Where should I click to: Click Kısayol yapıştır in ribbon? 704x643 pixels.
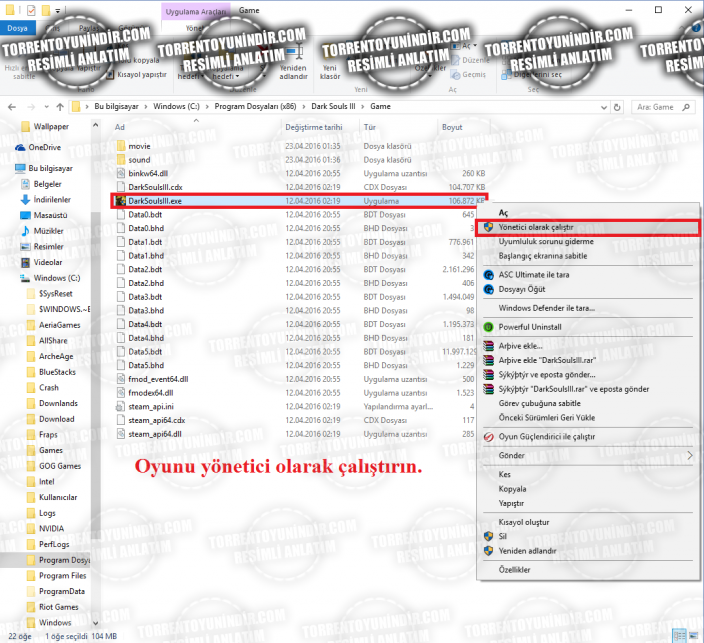point(137,75)
